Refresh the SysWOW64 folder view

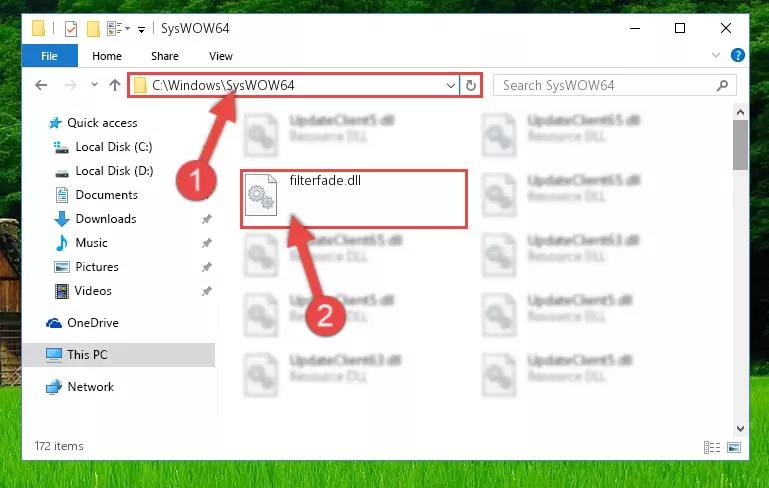pos(471,85)
